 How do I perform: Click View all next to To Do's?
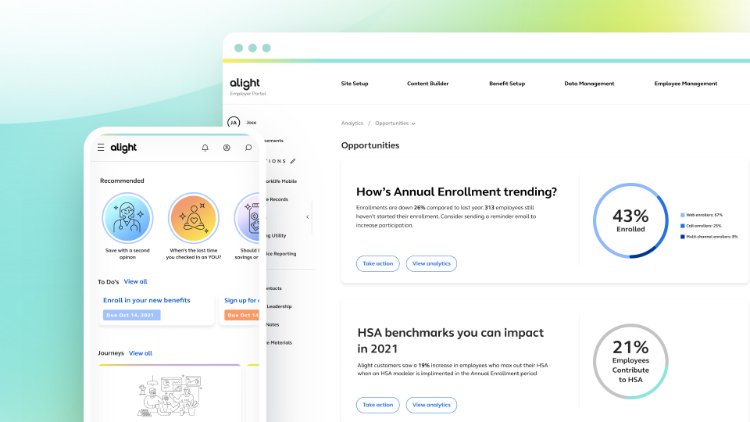[x=135, y=281]
